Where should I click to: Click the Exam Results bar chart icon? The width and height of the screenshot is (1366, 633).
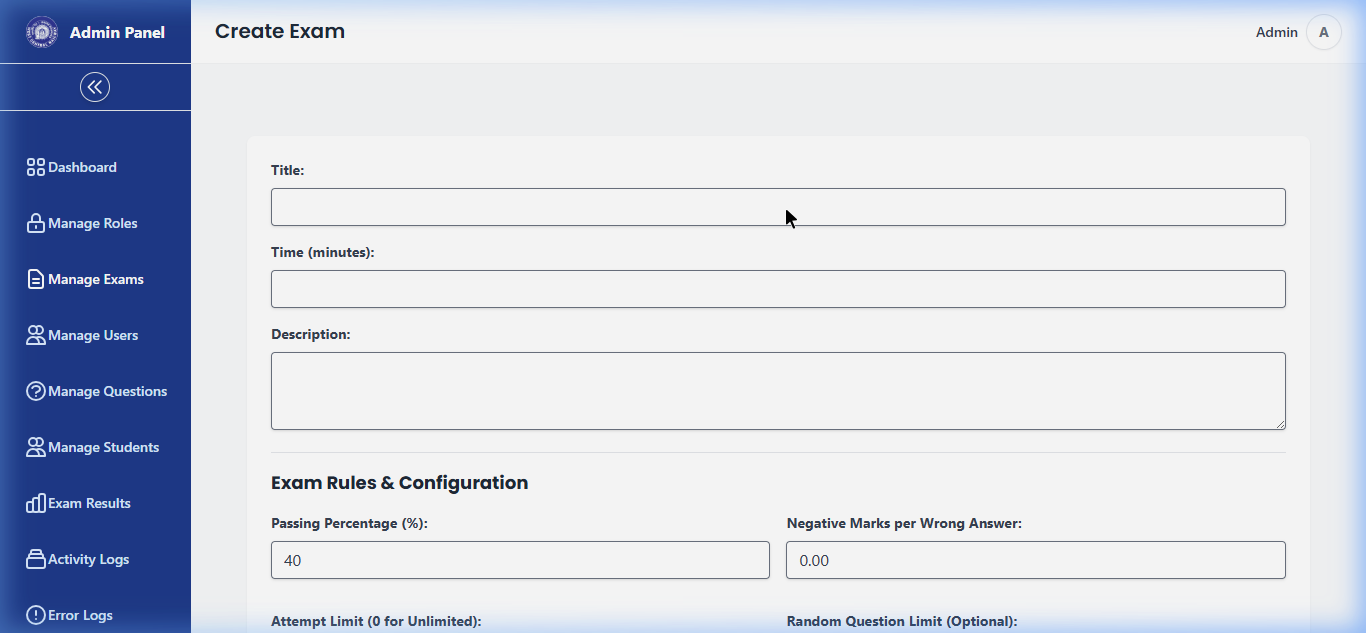36,503
